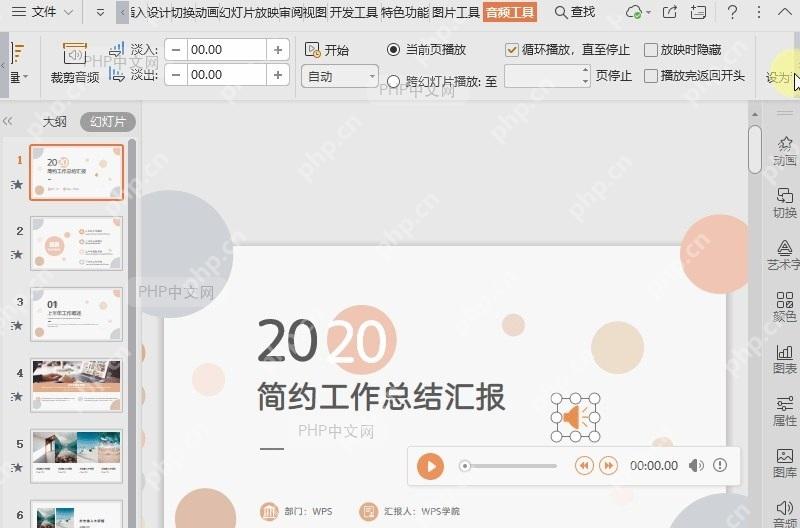Fast forward the audio clip
800x528 pixels.
coord(608,466)
